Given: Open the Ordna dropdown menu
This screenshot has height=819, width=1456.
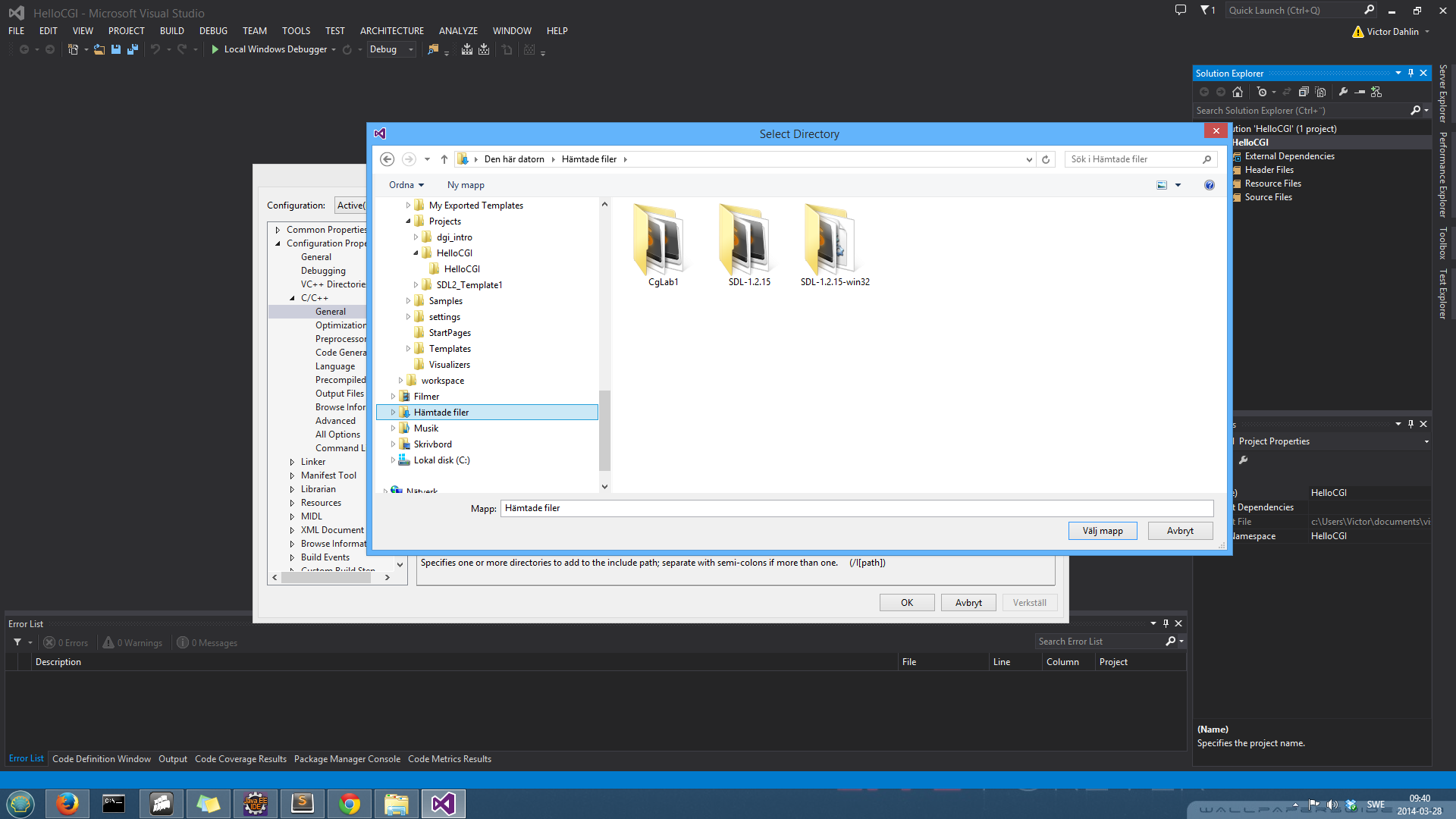Looking at the screenshot, I should point(406,185).
